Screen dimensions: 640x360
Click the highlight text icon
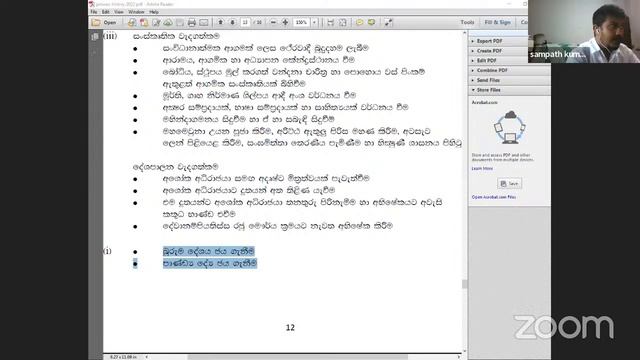click(x=371, y=22)
